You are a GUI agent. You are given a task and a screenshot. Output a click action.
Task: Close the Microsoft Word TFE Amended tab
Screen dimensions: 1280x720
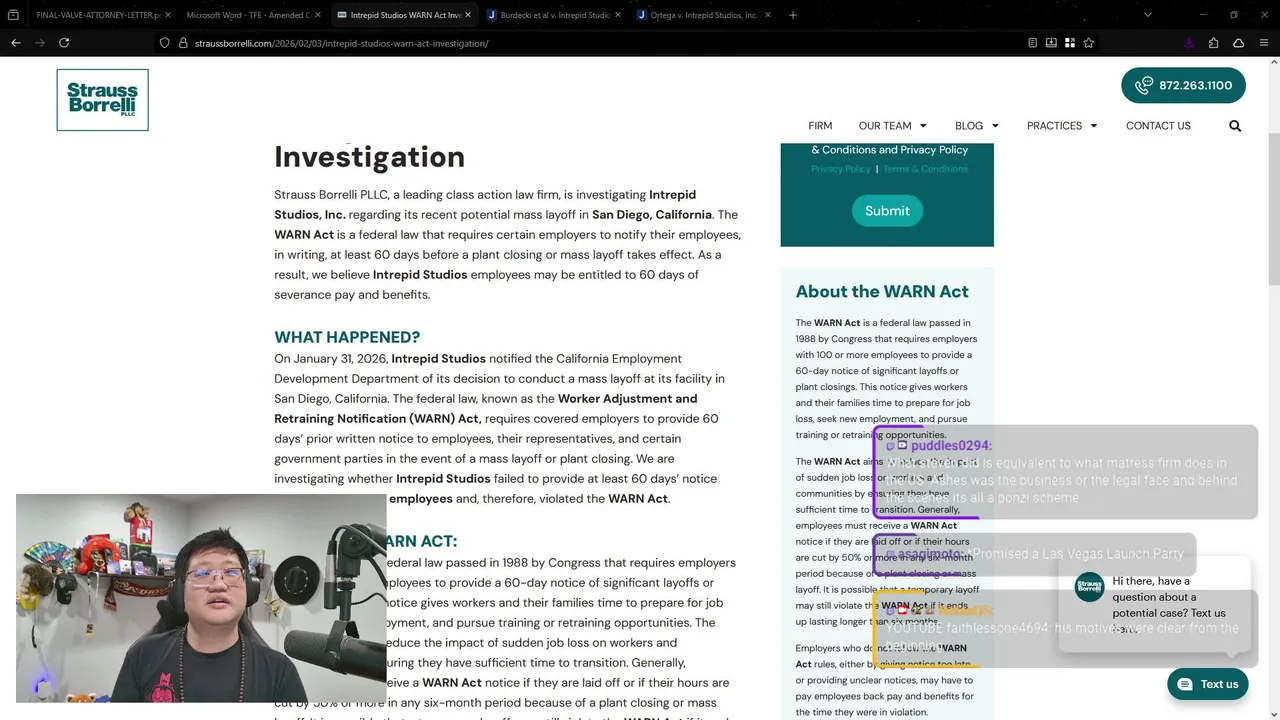click(x=317, y=15)
